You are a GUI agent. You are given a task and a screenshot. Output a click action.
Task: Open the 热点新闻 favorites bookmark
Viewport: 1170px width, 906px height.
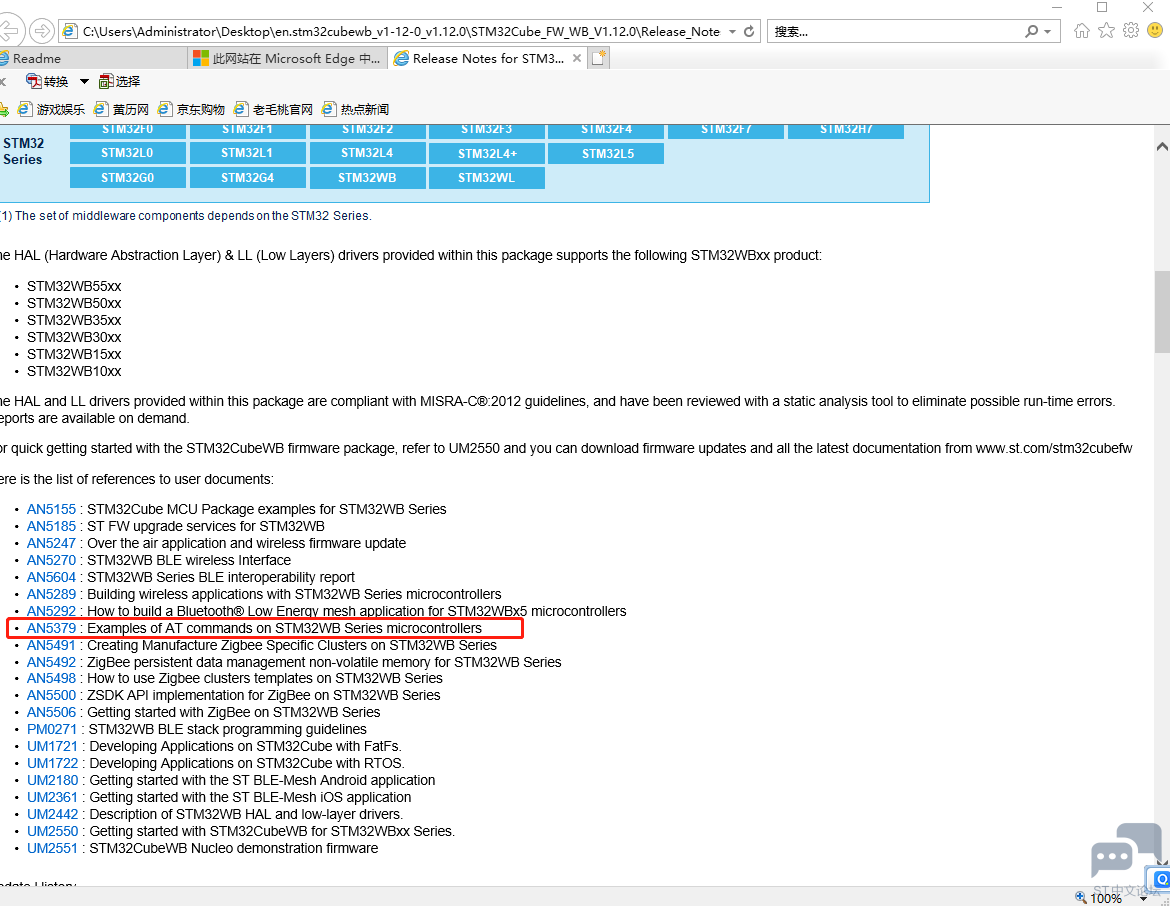tap(355, 110)
